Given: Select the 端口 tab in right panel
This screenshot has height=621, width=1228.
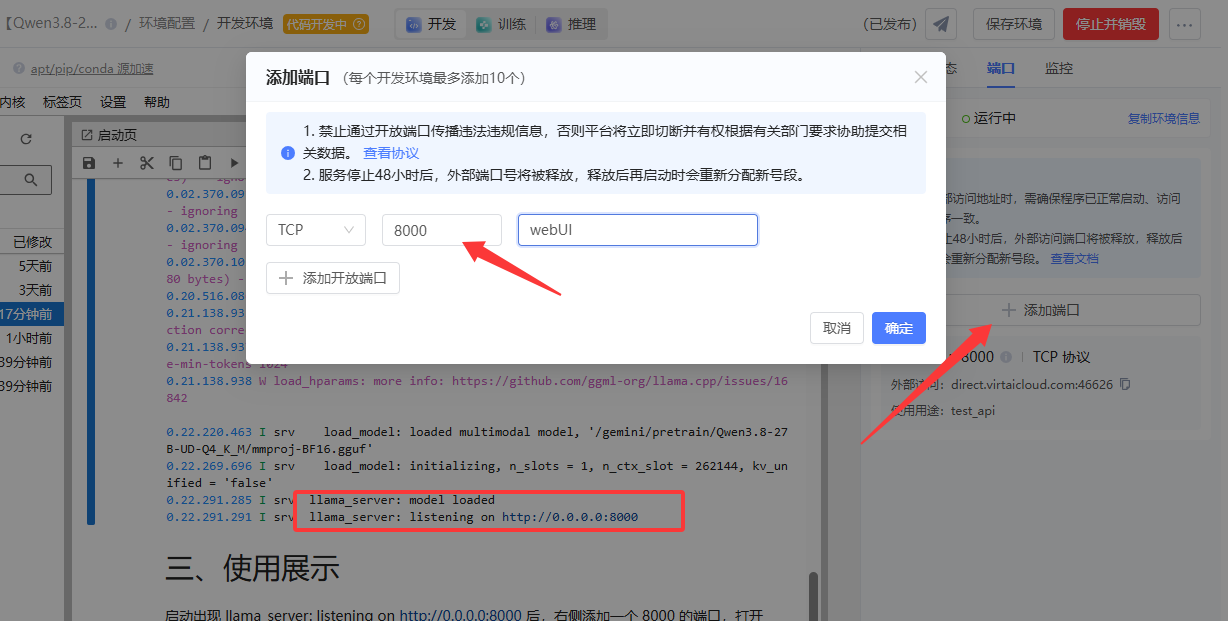Looking at the screenshot, I should click(1000, 68).
